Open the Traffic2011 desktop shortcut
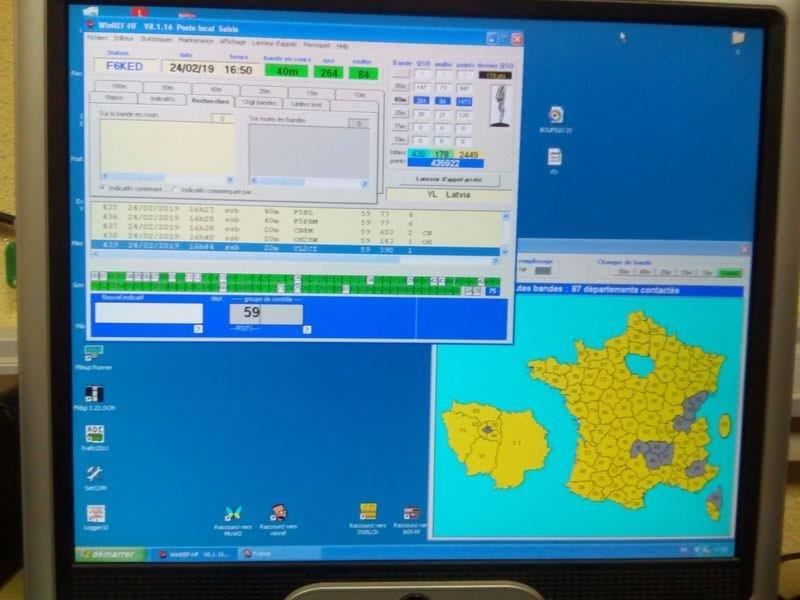Viewport: 800px width, 600px height. pos(95,434)
